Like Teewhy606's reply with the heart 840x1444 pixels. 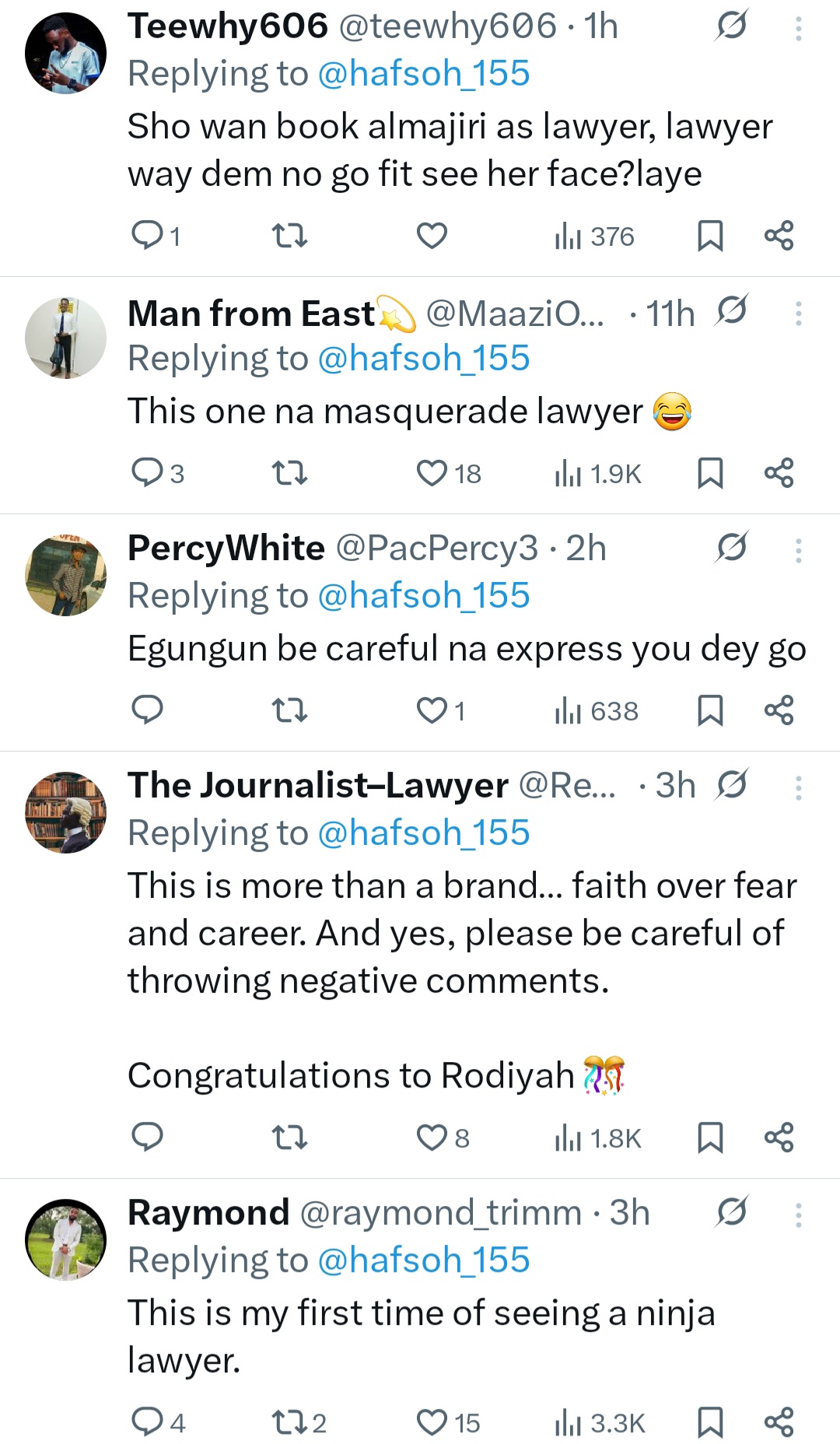click(432, 236)
